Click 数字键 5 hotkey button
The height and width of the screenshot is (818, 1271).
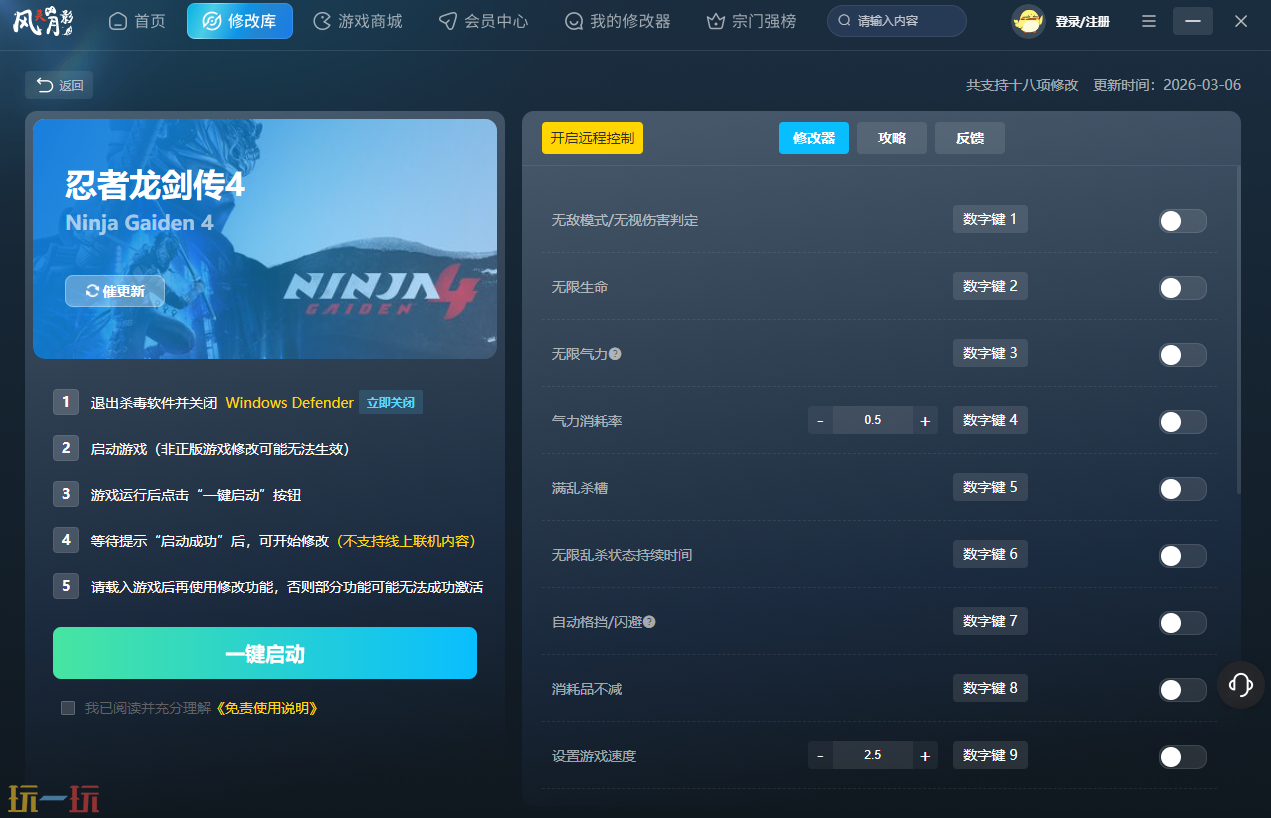click(x=990, y=487)
